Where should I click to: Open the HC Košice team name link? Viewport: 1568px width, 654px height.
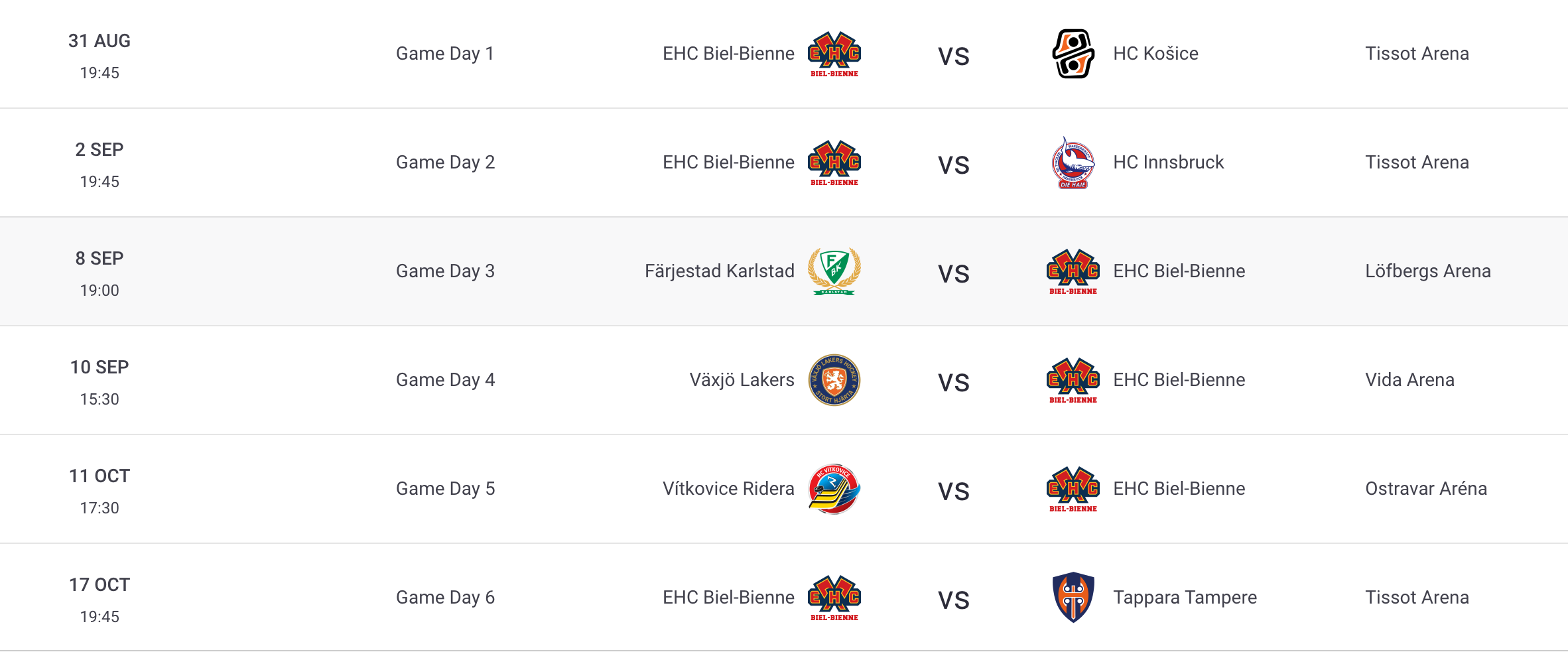pos(1155,54)
